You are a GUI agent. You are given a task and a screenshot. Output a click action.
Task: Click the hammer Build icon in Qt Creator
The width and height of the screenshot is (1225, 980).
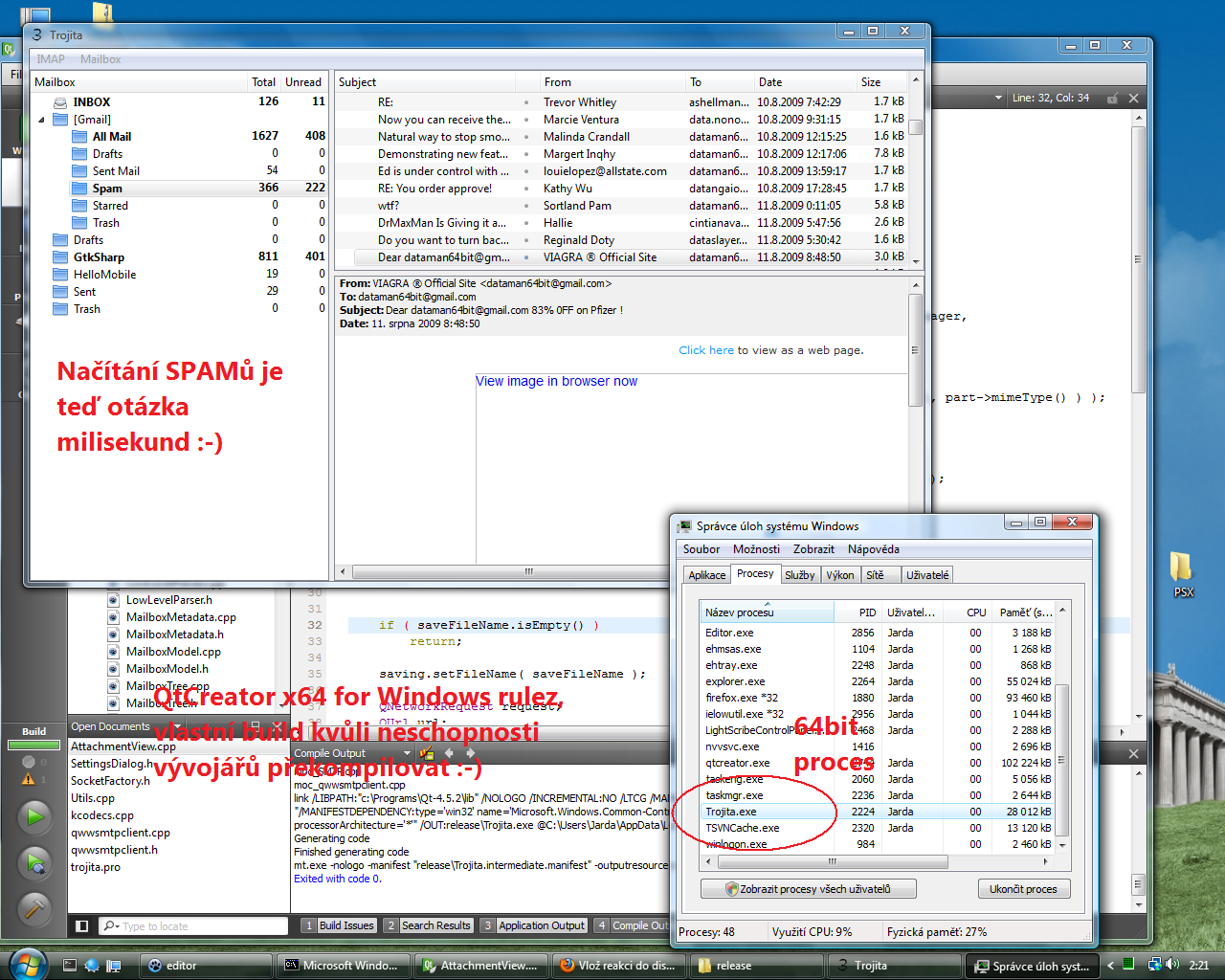coord(34,907)
